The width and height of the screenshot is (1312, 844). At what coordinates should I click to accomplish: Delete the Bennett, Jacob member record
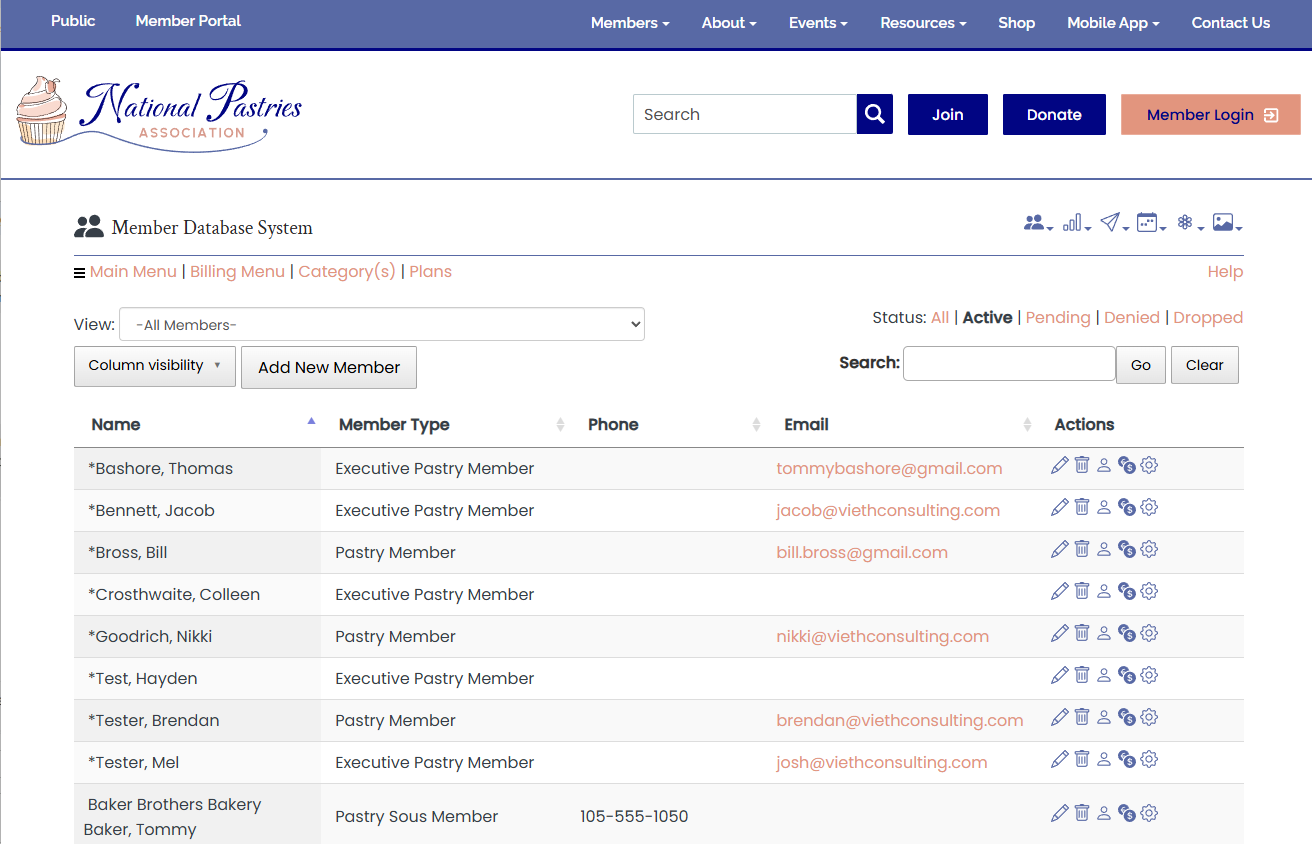(1081, 507)
